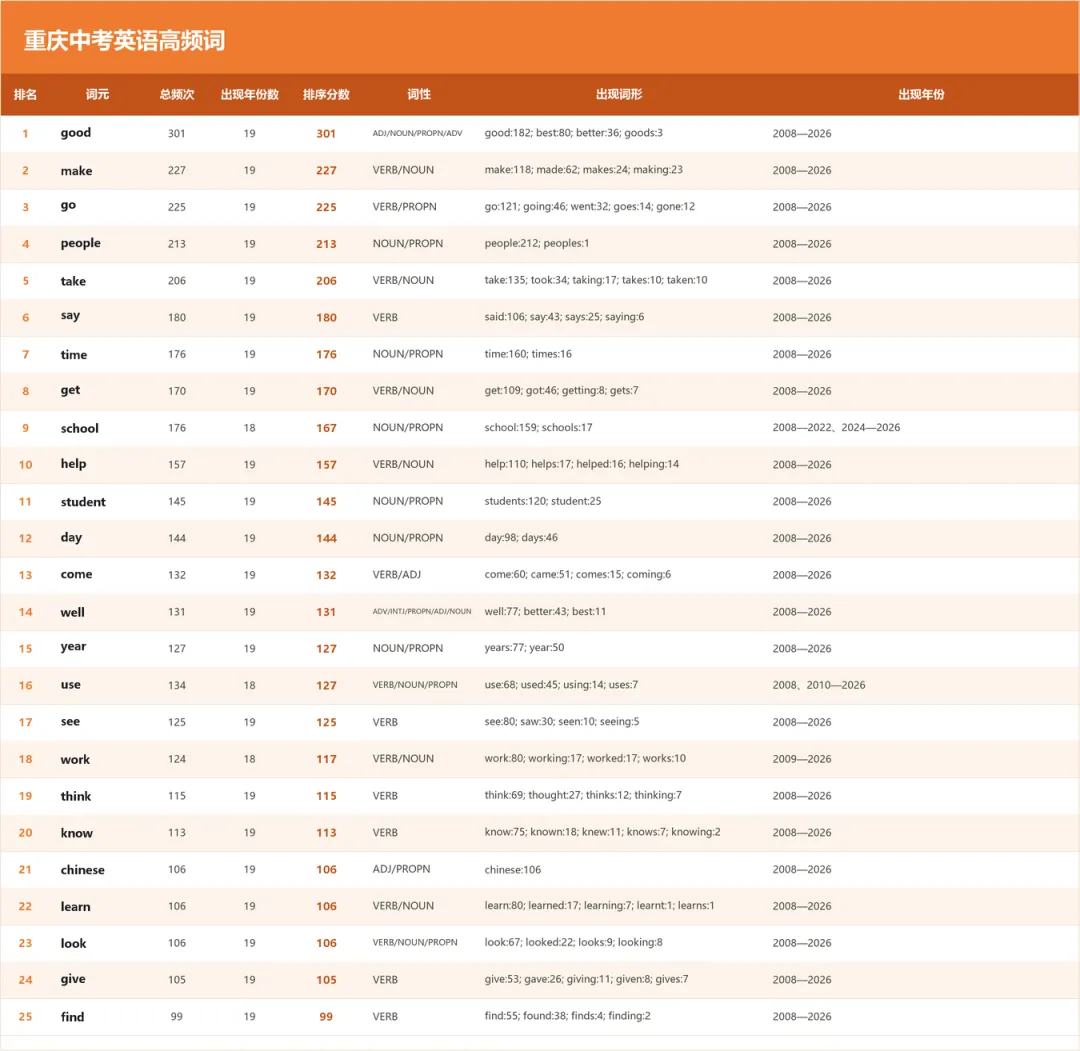Select the word "find" in the last row
Screen dimensions: 1080x1051
[72, 1017]
